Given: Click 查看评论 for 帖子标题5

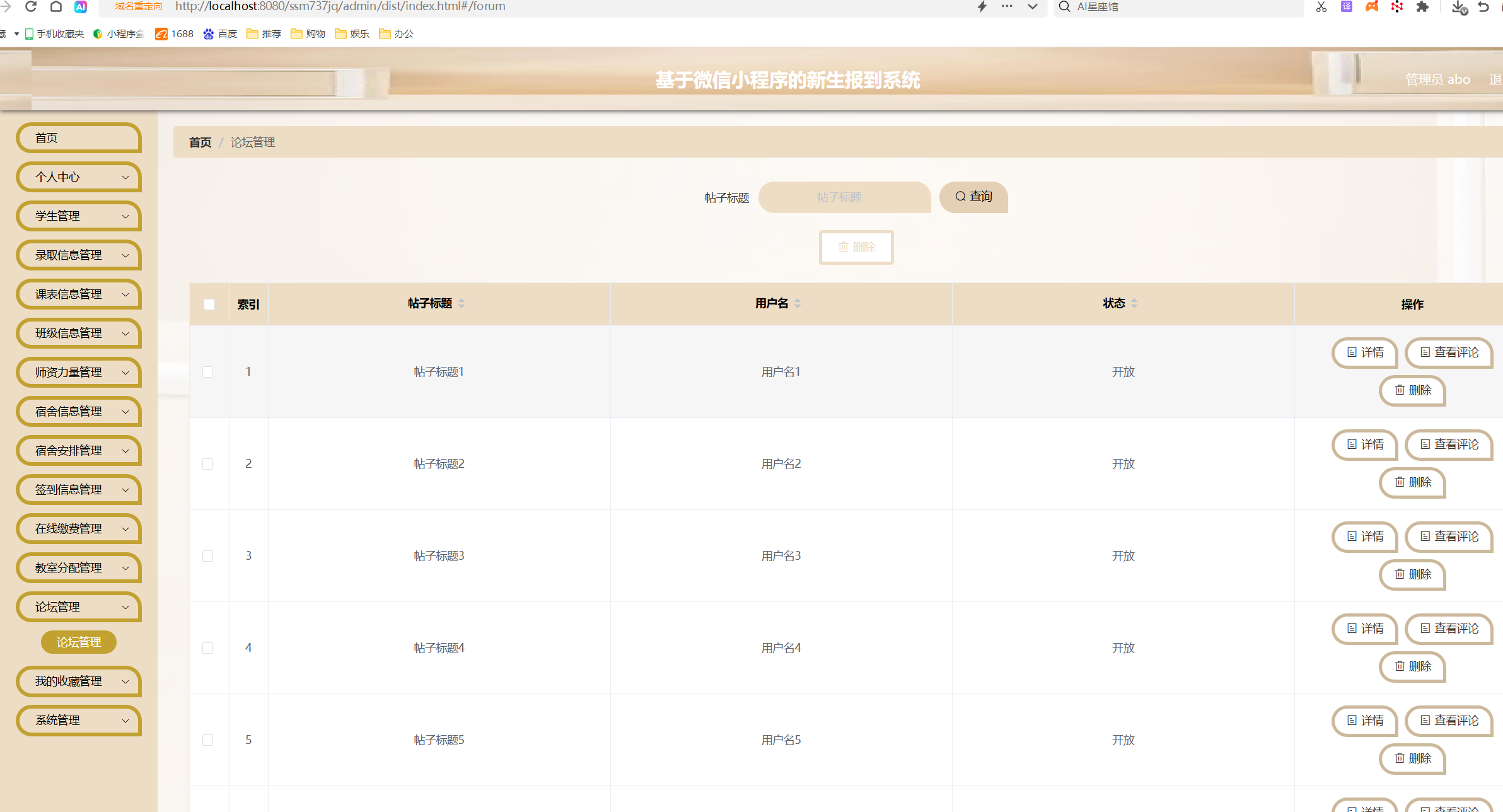Looking at the screenshot, I should pyautogui.click(x=1449, y=721).
